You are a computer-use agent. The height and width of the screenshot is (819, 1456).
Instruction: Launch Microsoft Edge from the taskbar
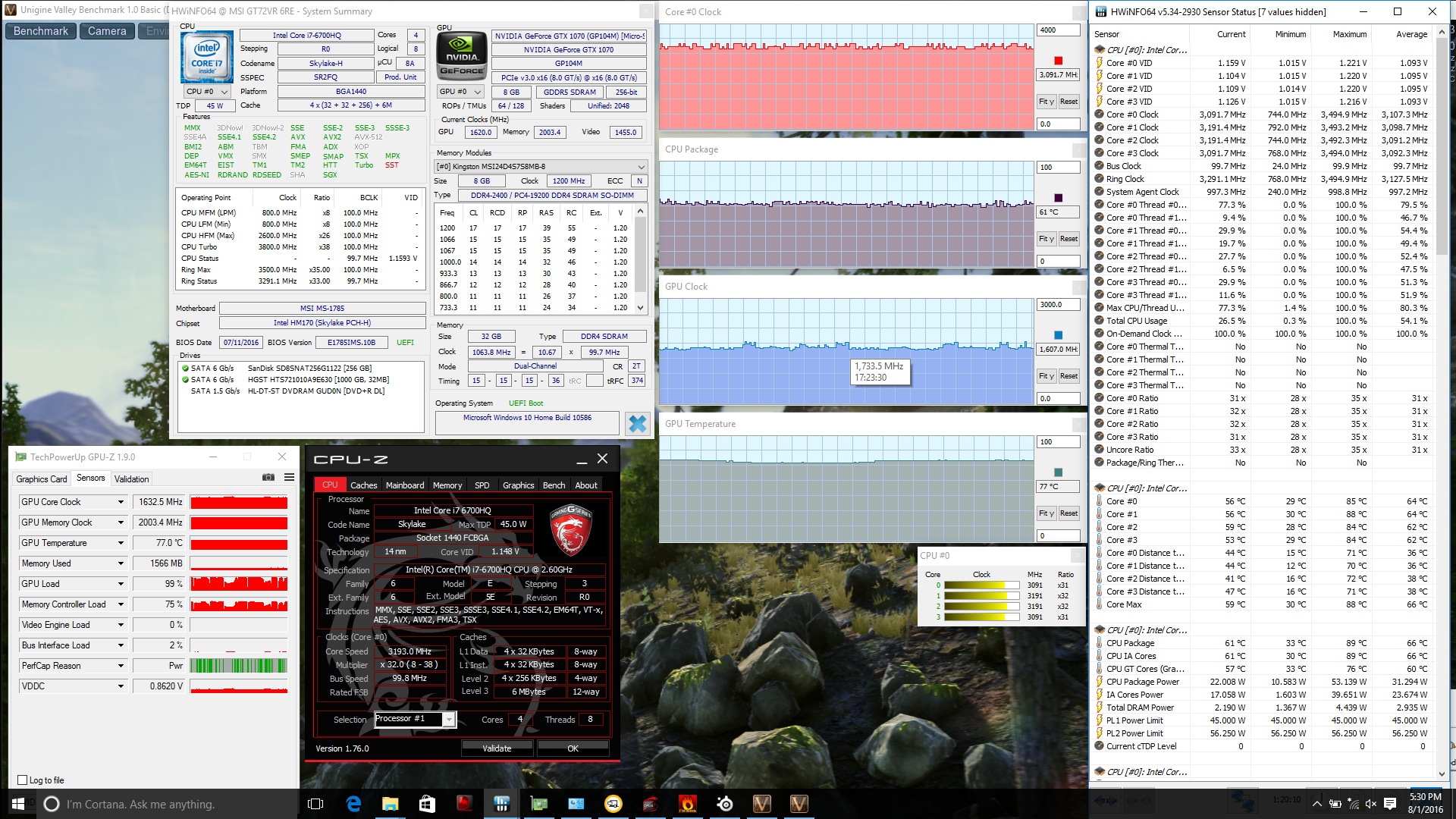353,804
